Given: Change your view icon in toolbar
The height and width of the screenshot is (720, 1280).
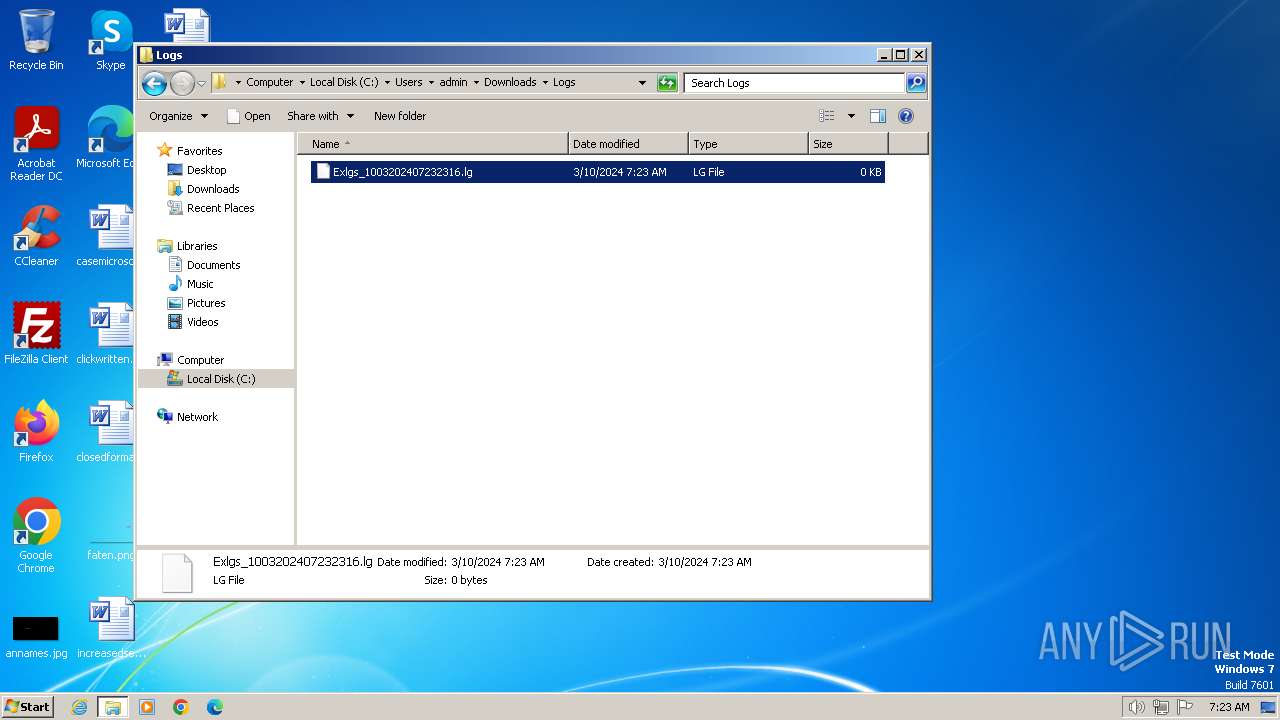Looking at the screenshot, I should point(827,116).
